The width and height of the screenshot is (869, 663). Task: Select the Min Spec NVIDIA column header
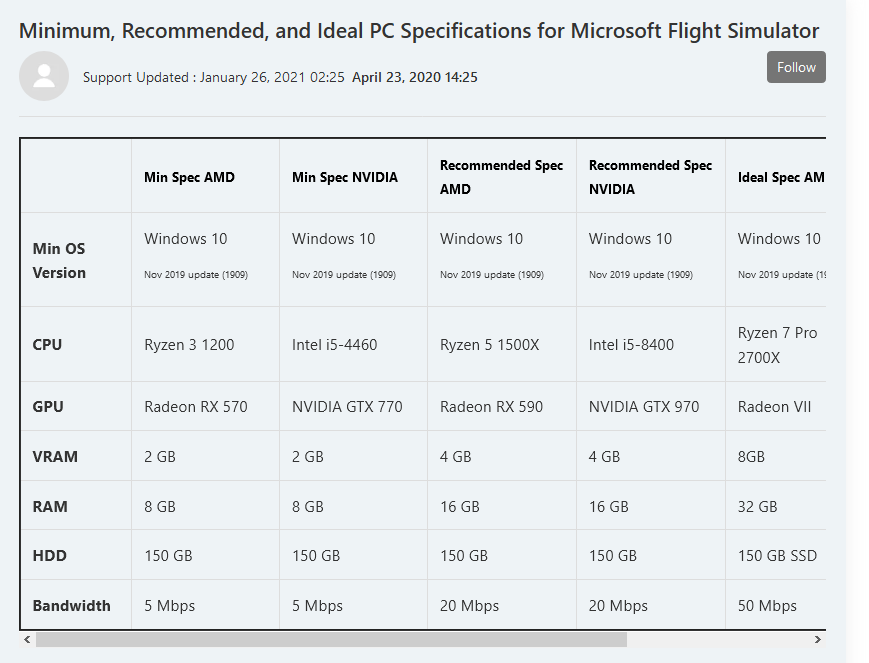345,177
